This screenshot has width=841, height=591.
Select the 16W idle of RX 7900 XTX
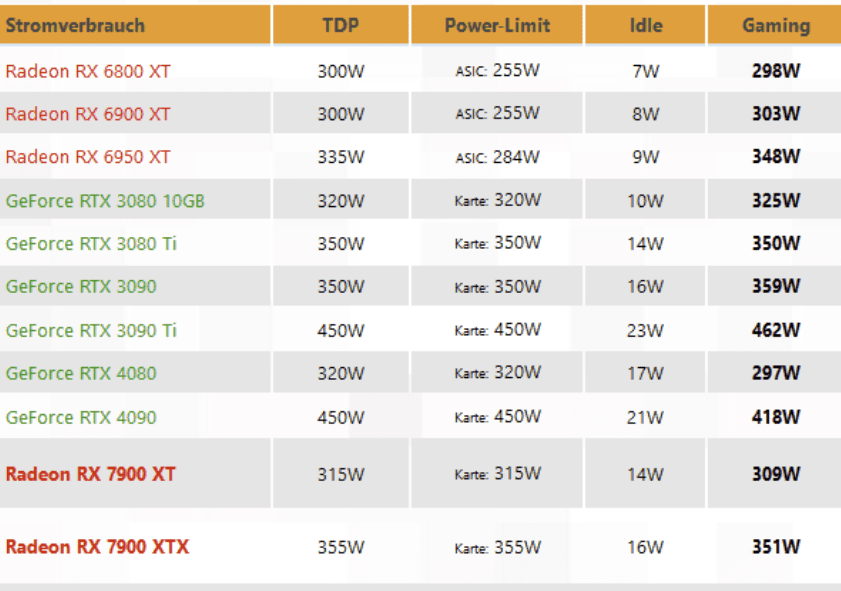click(646, 547)
